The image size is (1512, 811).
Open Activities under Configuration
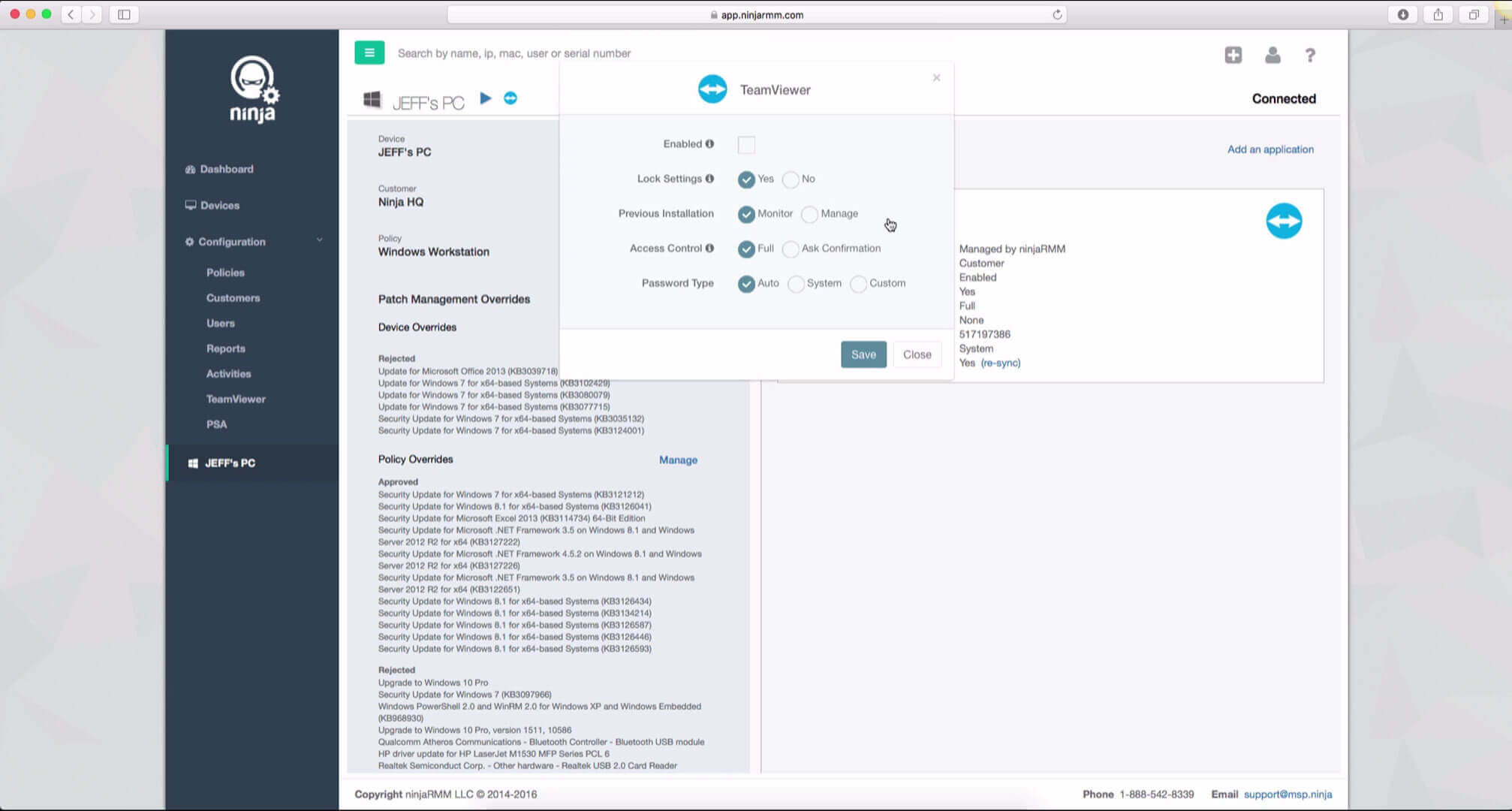click(x=228, y=374)
